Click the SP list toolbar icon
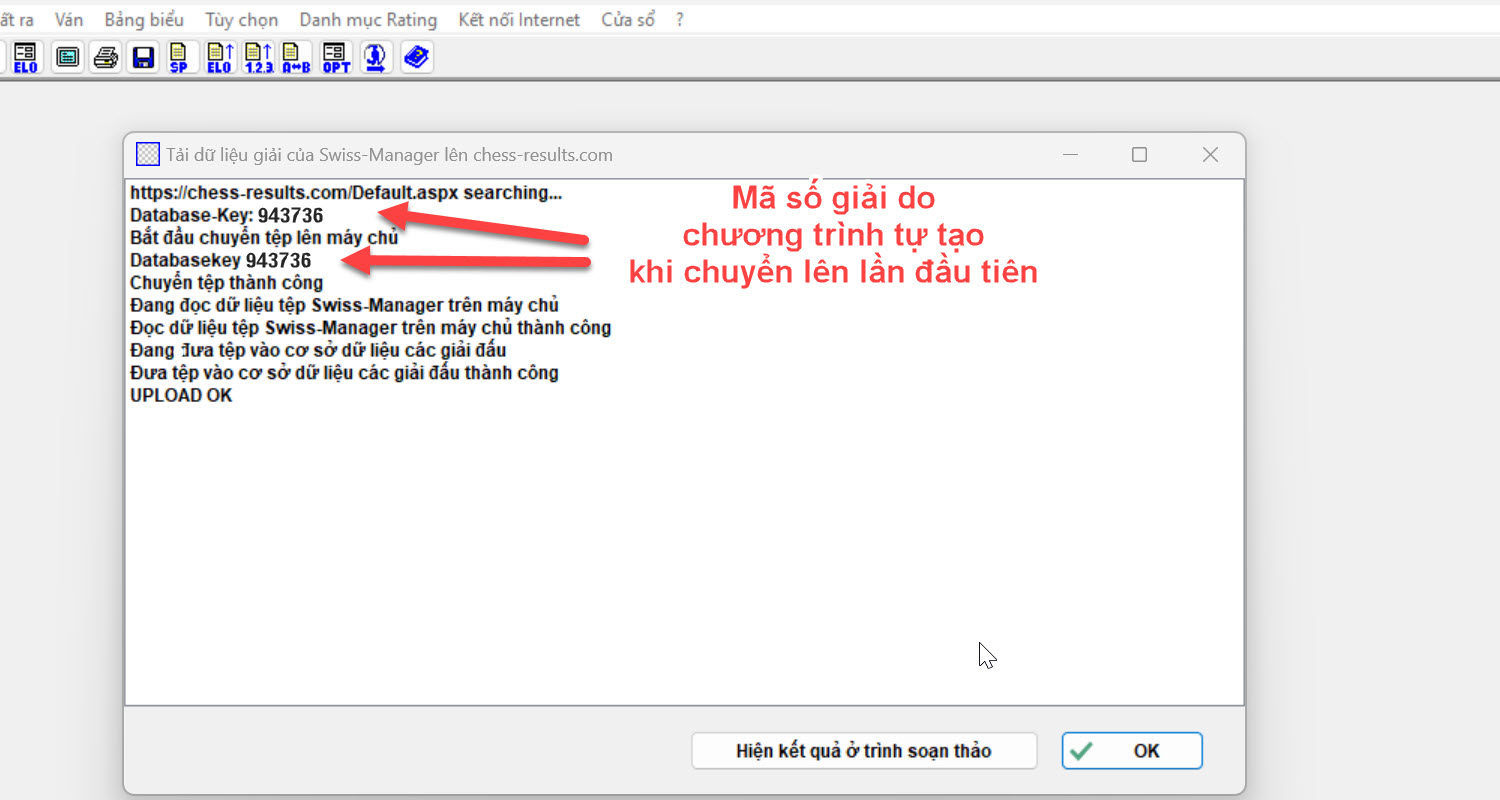The width and height of the screenshot is (1500, 800). 180,57
